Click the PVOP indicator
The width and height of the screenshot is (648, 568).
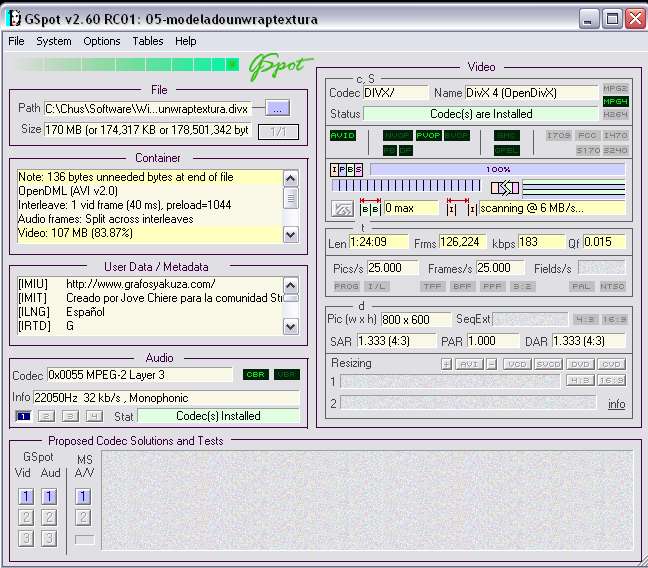[429, 136]
